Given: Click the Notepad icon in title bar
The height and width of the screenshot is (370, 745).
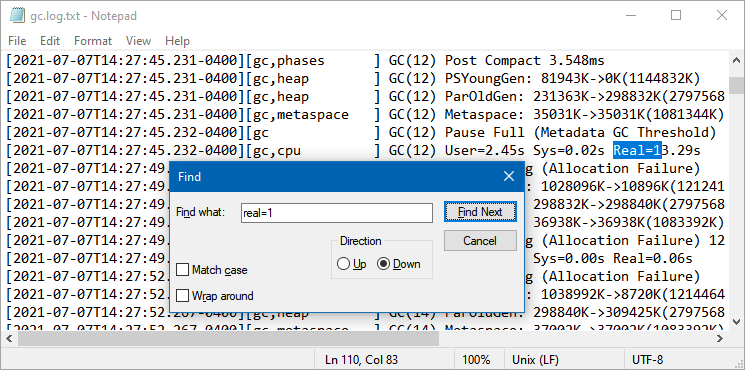Looking at the screenshot, I should (x=17, y=16).
